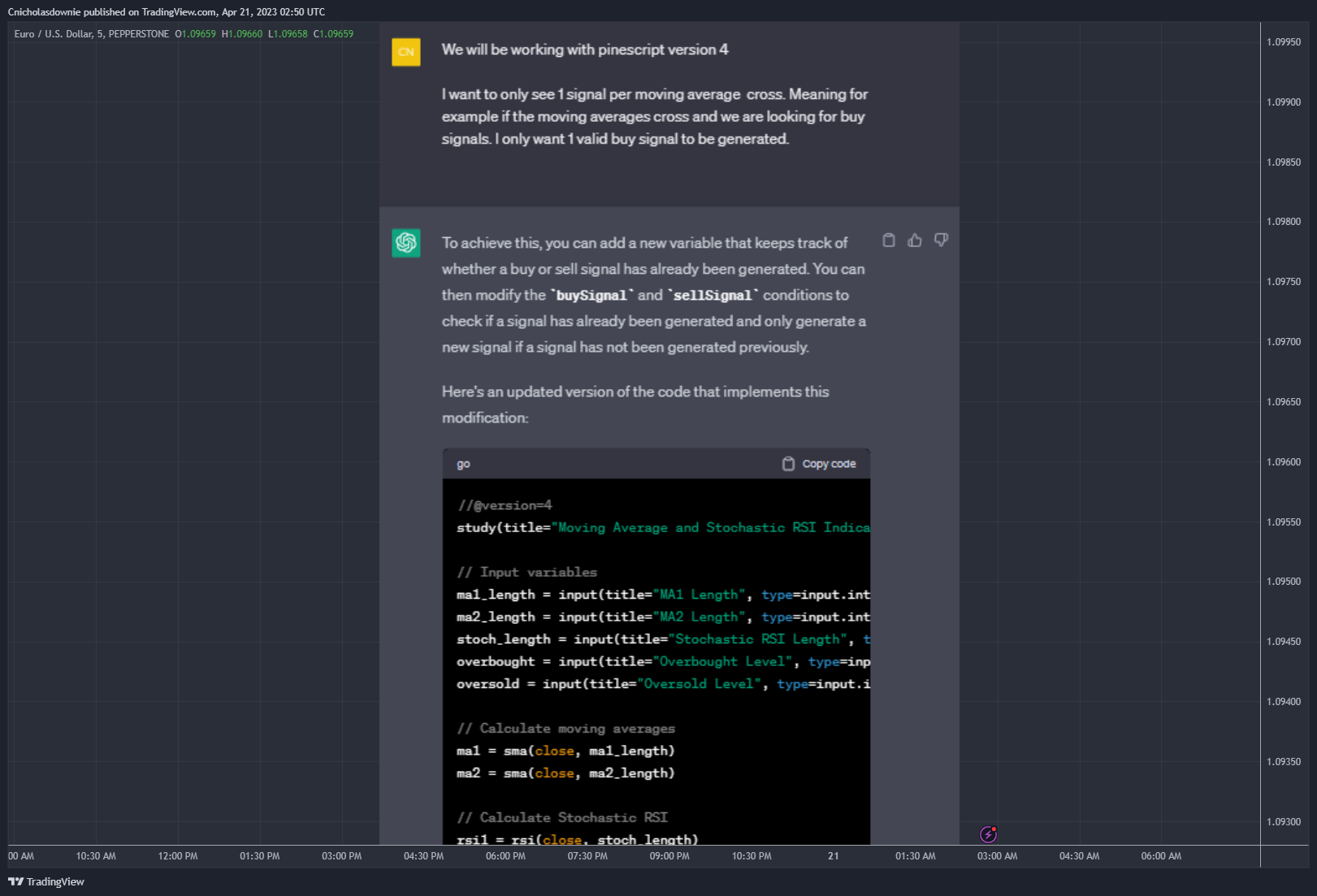The height and width of the screenshot is (896, 1317).
Task: Click the 21 date label on time axis
Action: [x=834, y=856]
